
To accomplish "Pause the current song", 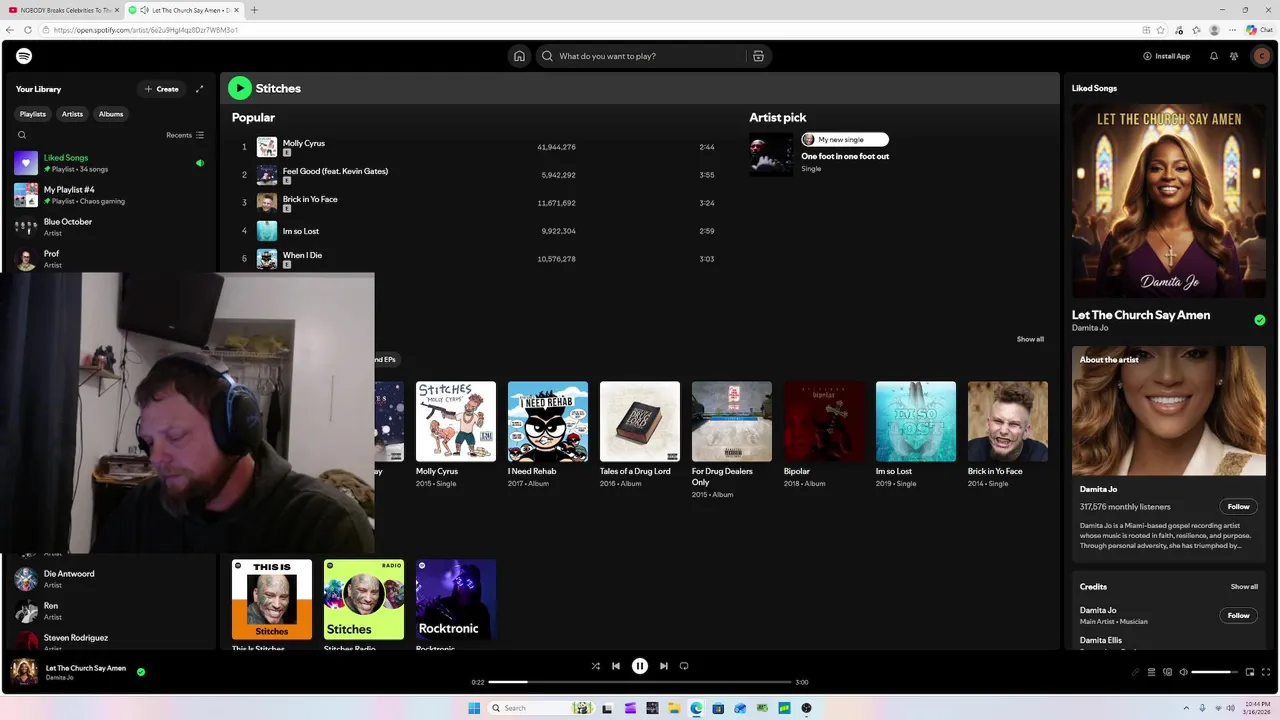I will pos(640,666).
